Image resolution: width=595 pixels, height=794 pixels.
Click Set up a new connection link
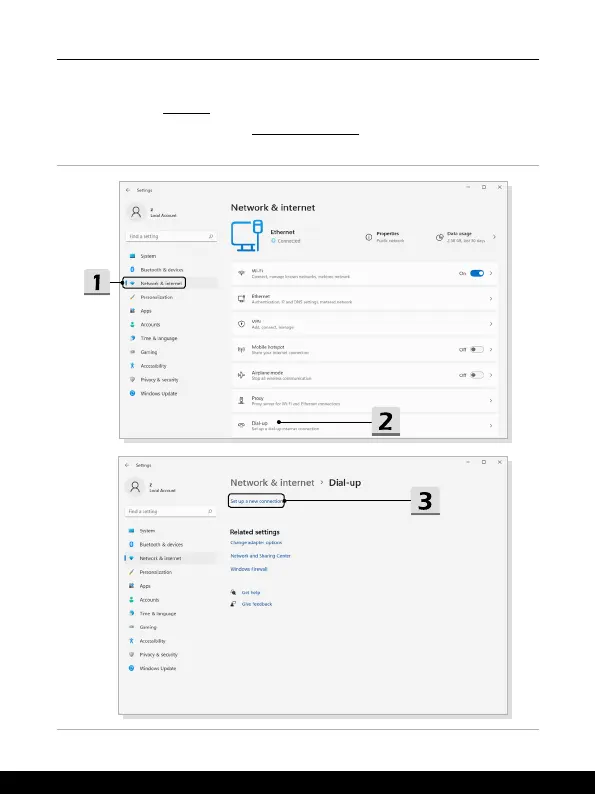(x=256, y=501)
